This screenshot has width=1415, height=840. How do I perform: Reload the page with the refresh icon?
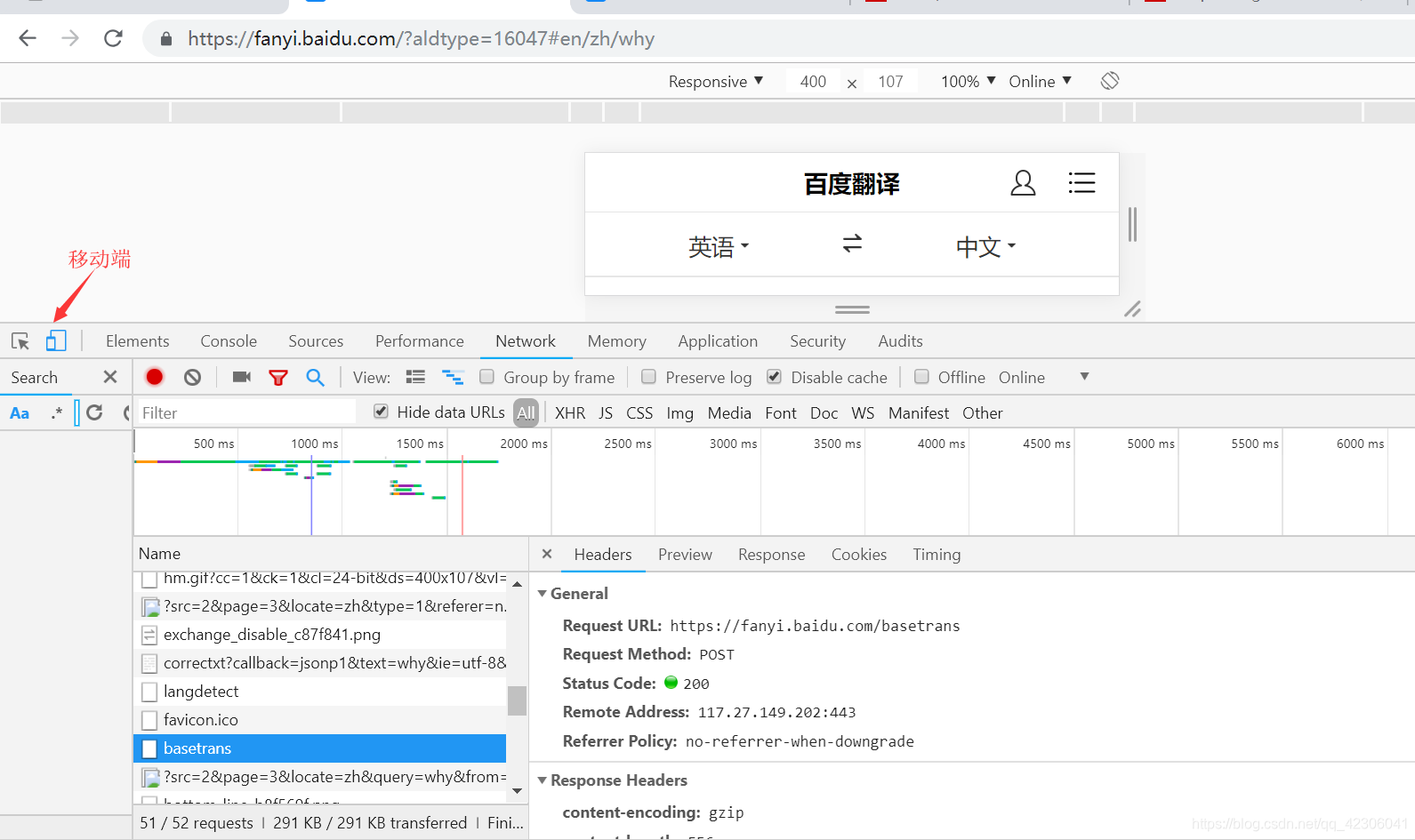coord(113,38)
